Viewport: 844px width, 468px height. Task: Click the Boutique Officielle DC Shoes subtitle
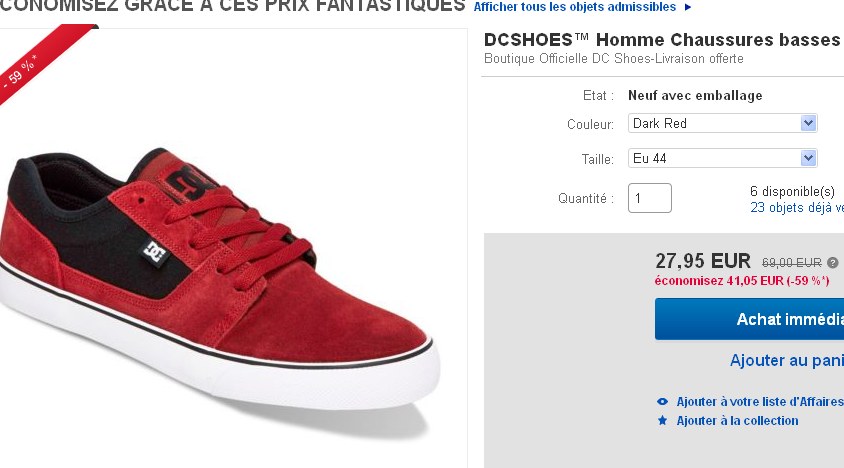tap(613, 59)
